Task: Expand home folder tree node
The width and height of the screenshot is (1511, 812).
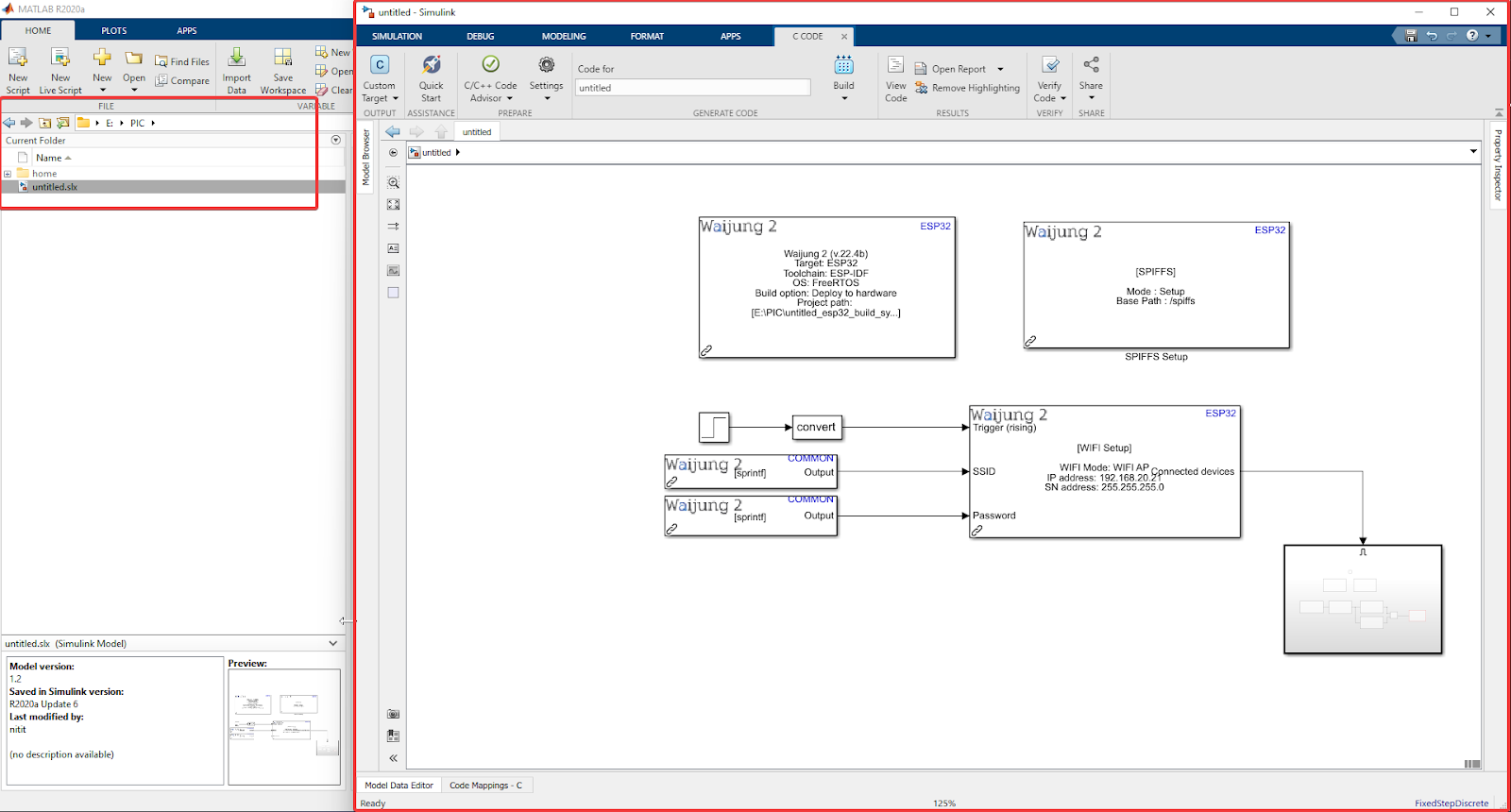Action: click(x=8, y=174)
